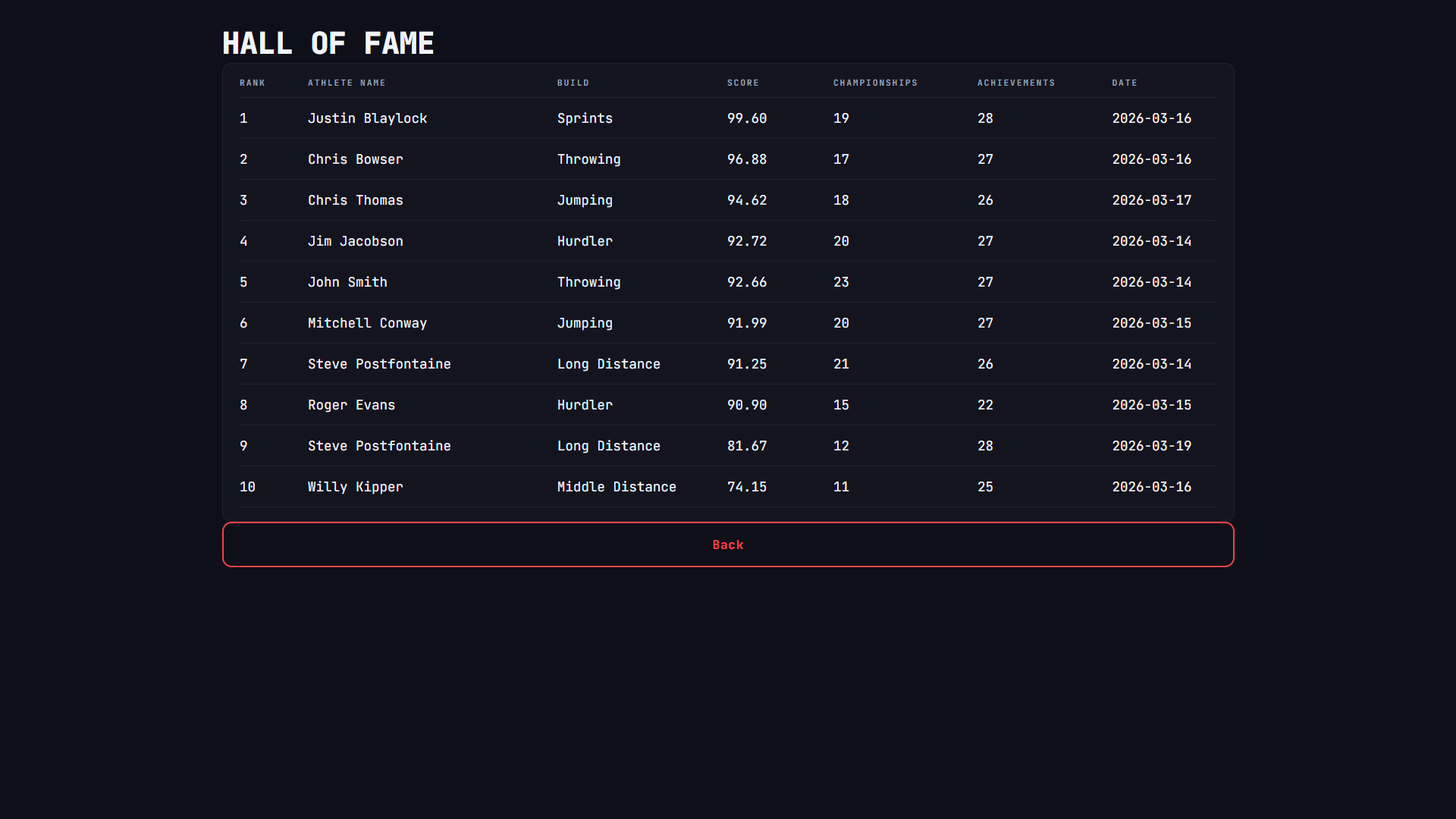Click score value 91.25
Viewport: 1456px width, 819px height.
click(x=747, y=364)
